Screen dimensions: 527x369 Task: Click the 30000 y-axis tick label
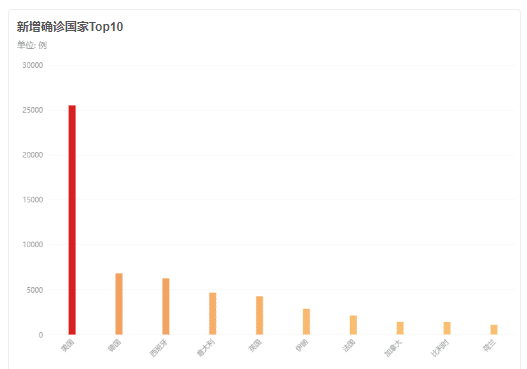click(x=33, y=65)
